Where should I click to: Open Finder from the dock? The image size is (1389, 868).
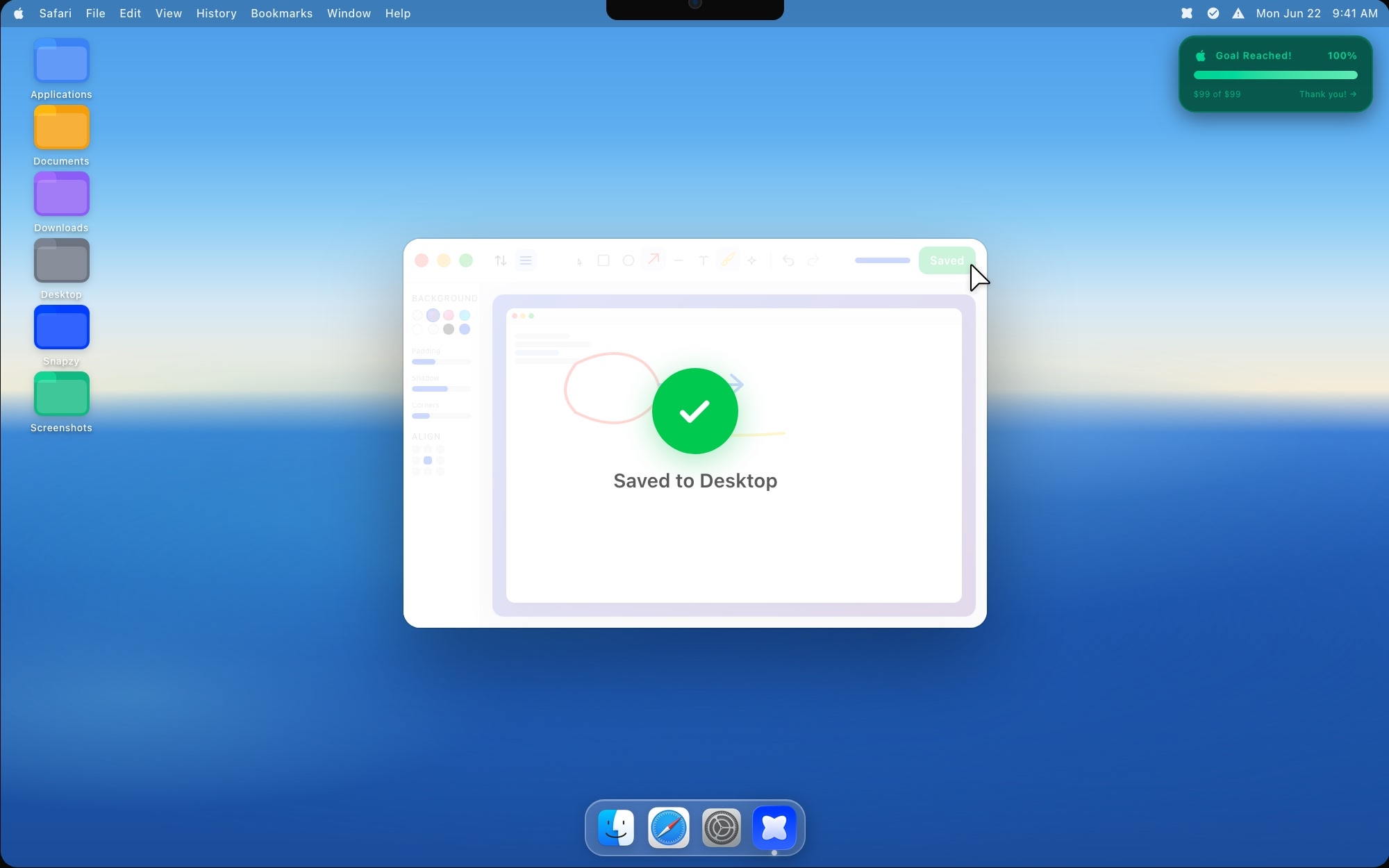(616, 828)
